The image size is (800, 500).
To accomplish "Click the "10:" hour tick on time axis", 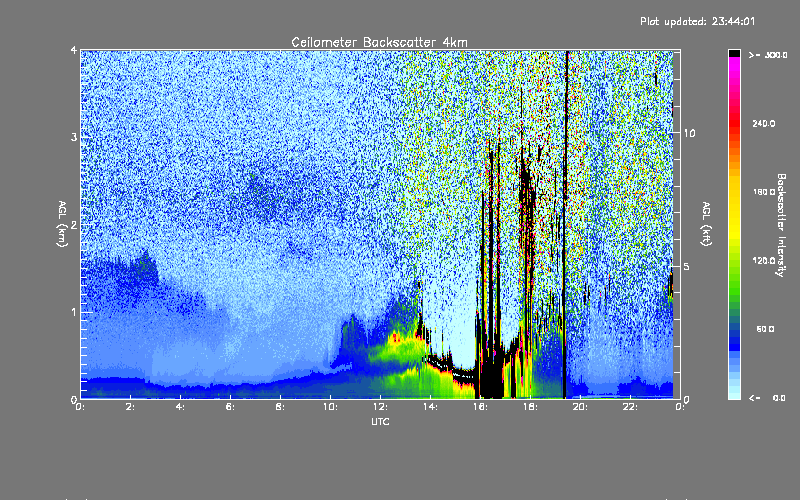I will 330,407.
